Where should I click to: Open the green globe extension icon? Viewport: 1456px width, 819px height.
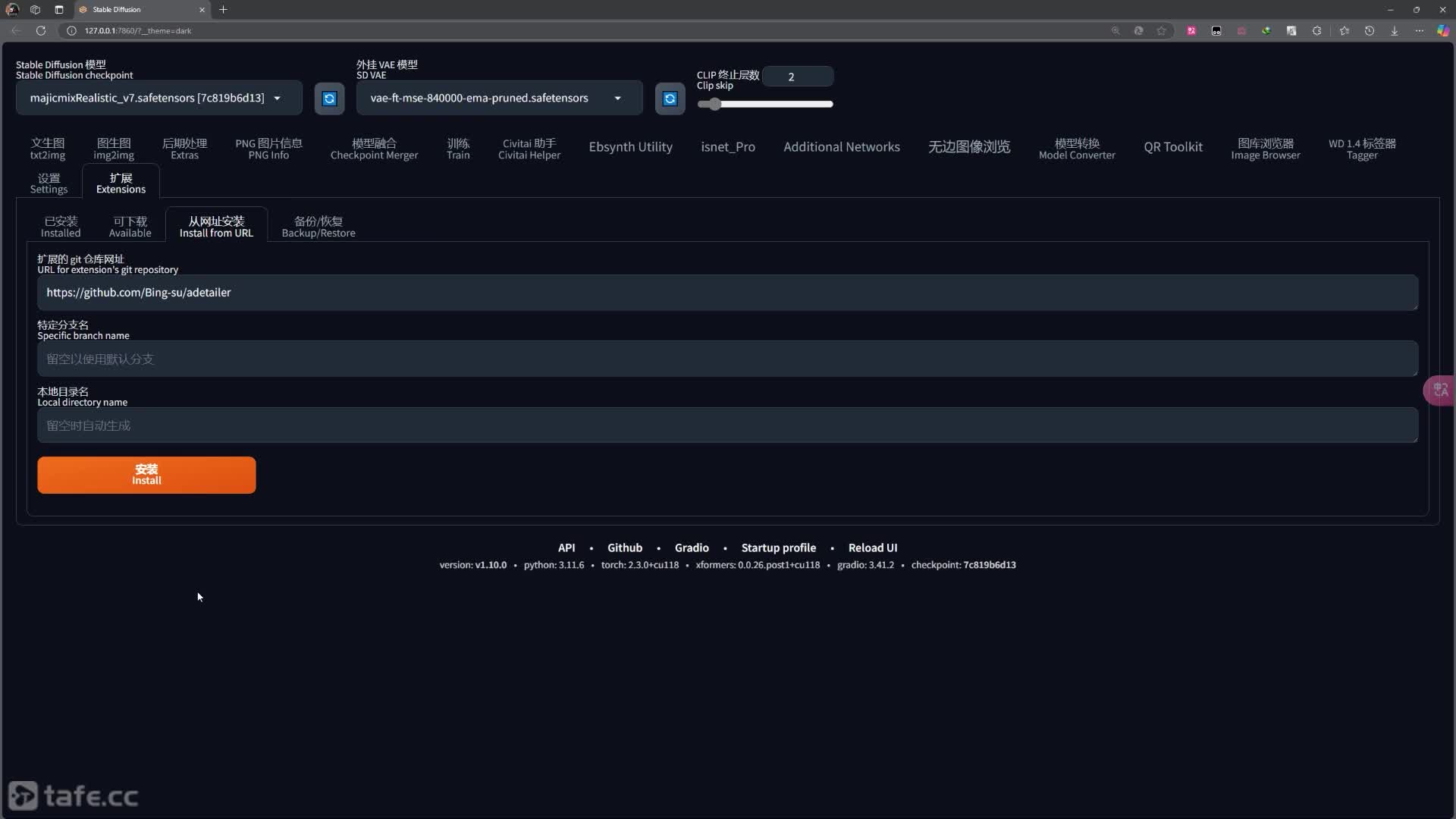pos(1266,31)
